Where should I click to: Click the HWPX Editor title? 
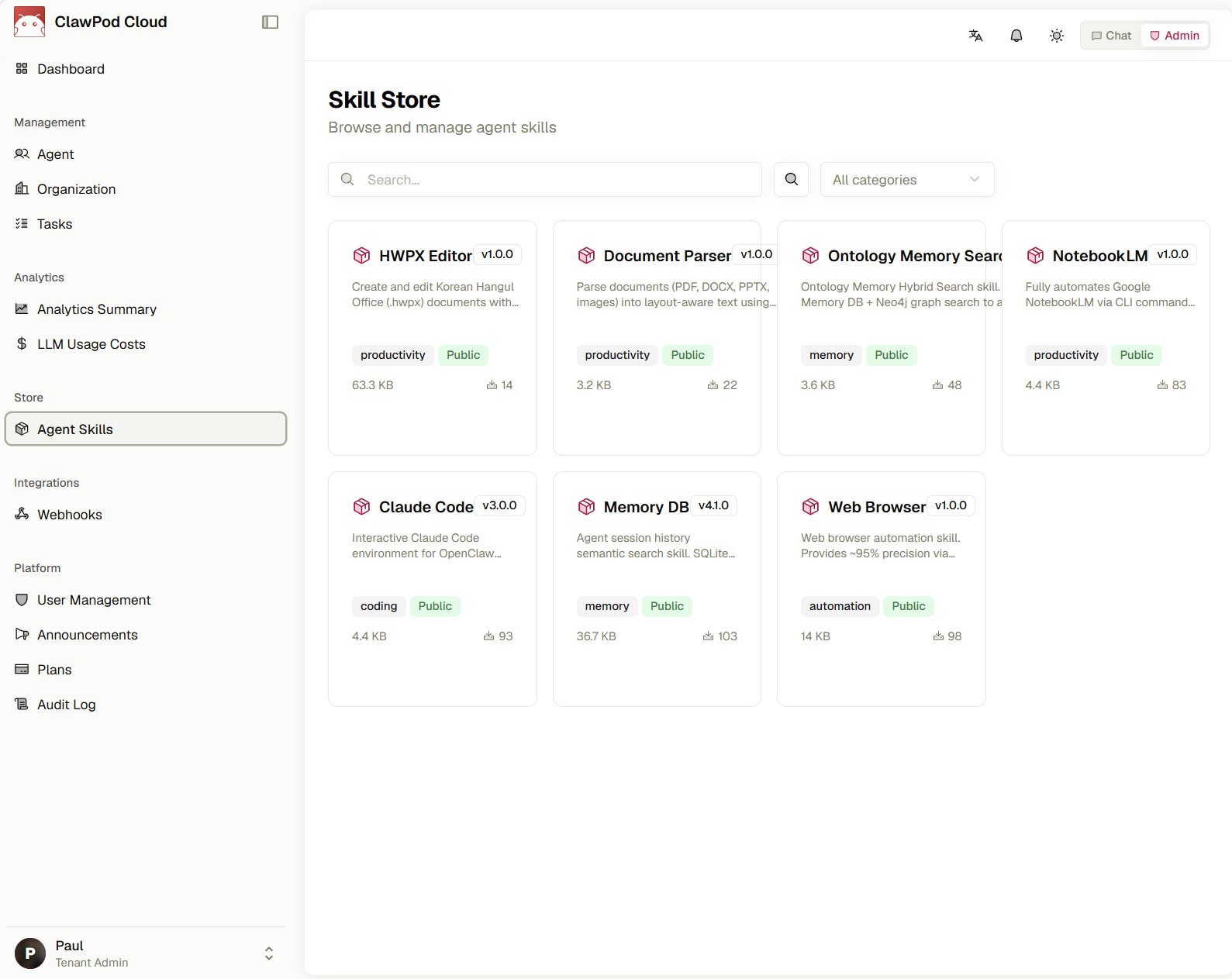point(426,256)
